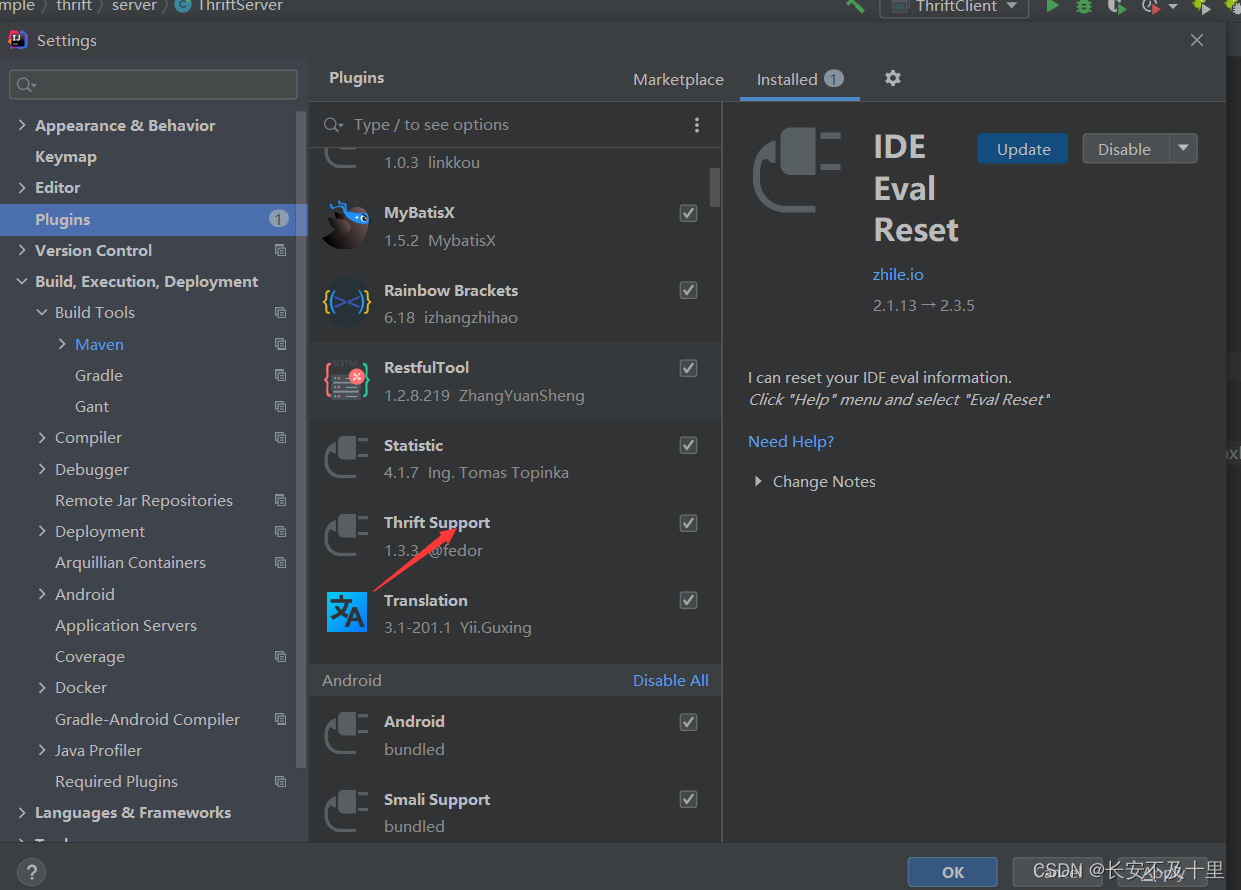Click the settings tree scrollbar
The height and width of the screenshot is (890, 1241).
tap(301, 440)
